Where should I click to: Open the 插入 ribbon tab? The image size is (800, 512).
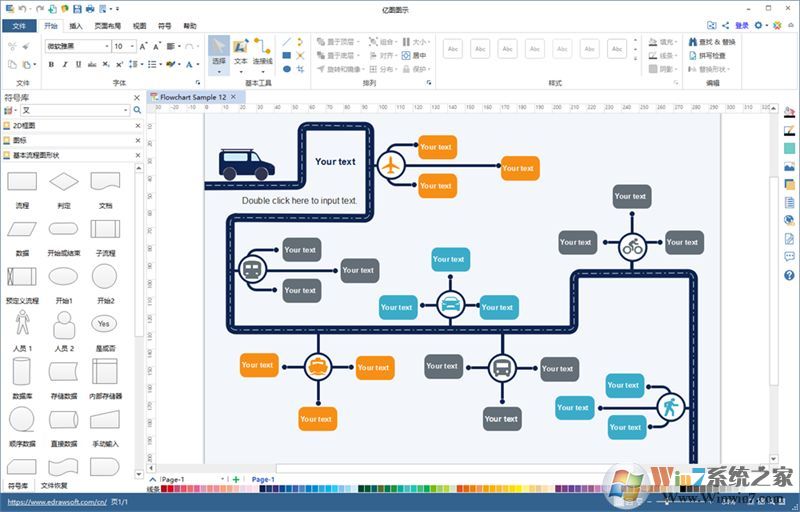76,26
